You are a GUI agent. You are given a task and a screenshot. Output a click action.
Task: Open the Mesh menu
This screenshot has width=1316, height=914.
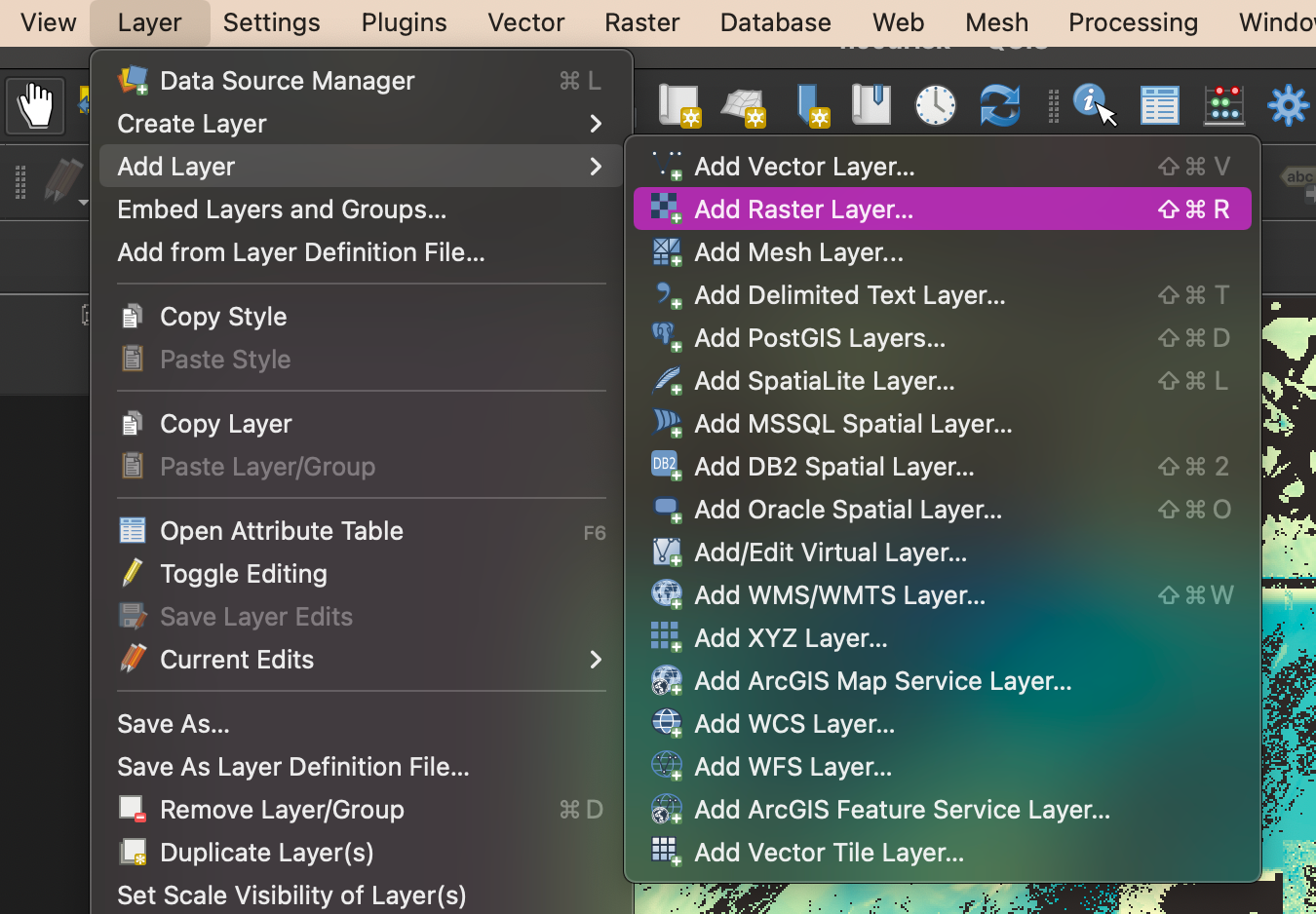tap(997, 22)
